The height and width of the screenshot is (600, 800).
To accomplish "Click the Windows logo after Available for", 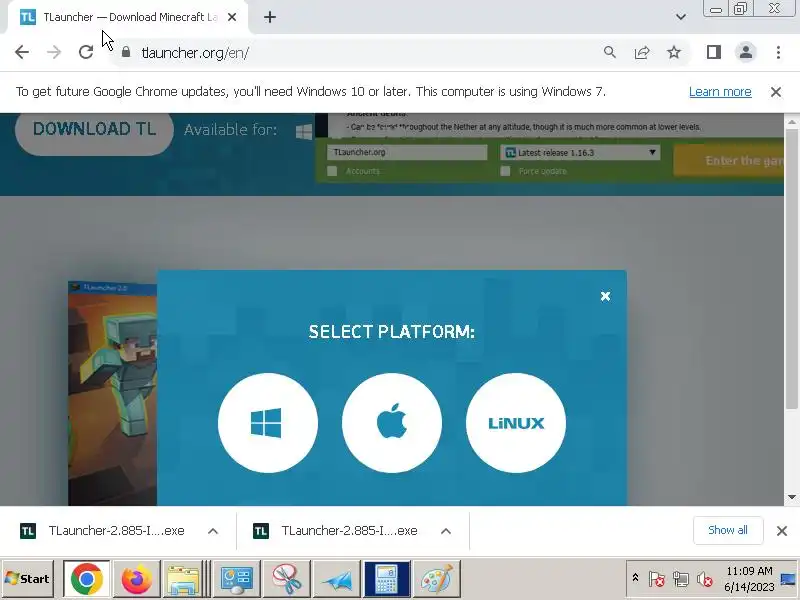I will click(304, 131).
